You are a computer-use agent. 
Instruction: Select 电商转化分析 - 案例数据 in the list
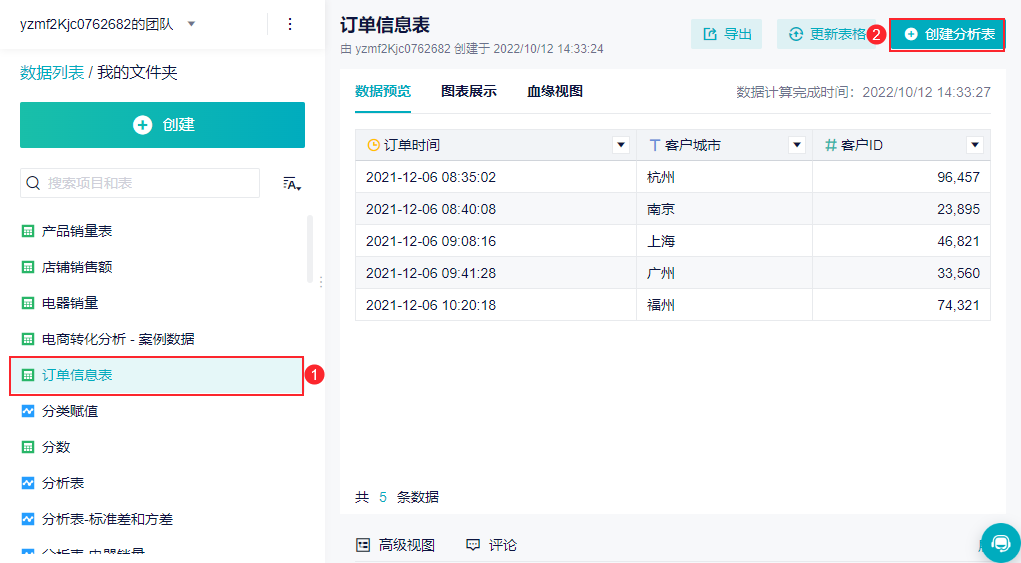pyautogui.click(x=118, y=339)
